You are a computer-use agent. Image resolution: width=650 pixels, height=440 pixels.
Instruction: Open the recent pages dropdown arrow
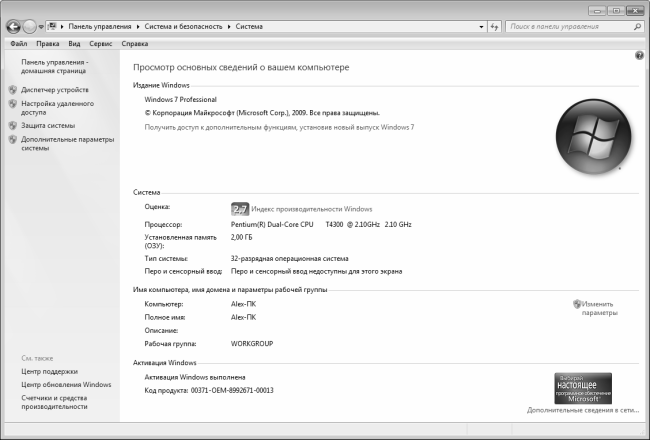(x=41, y=27)
